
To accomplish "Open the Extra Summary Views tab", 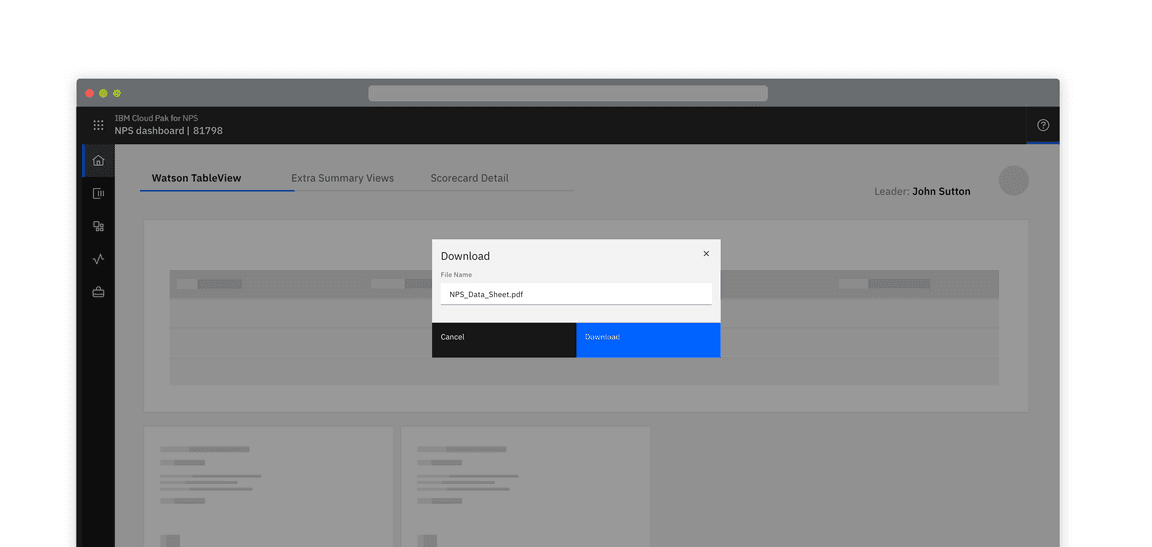I will click(x=342, y=178).
